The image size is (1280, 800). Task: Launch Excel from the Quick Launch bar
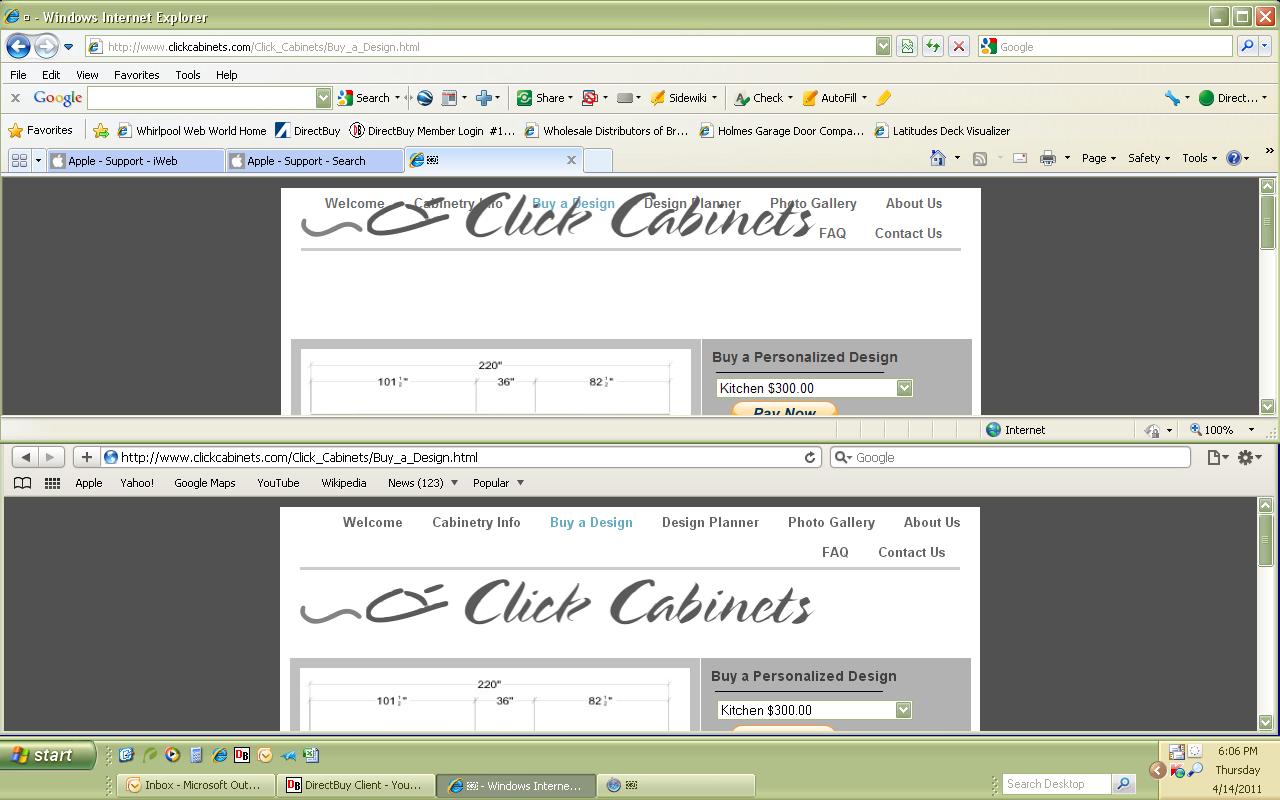coord(311,755)
